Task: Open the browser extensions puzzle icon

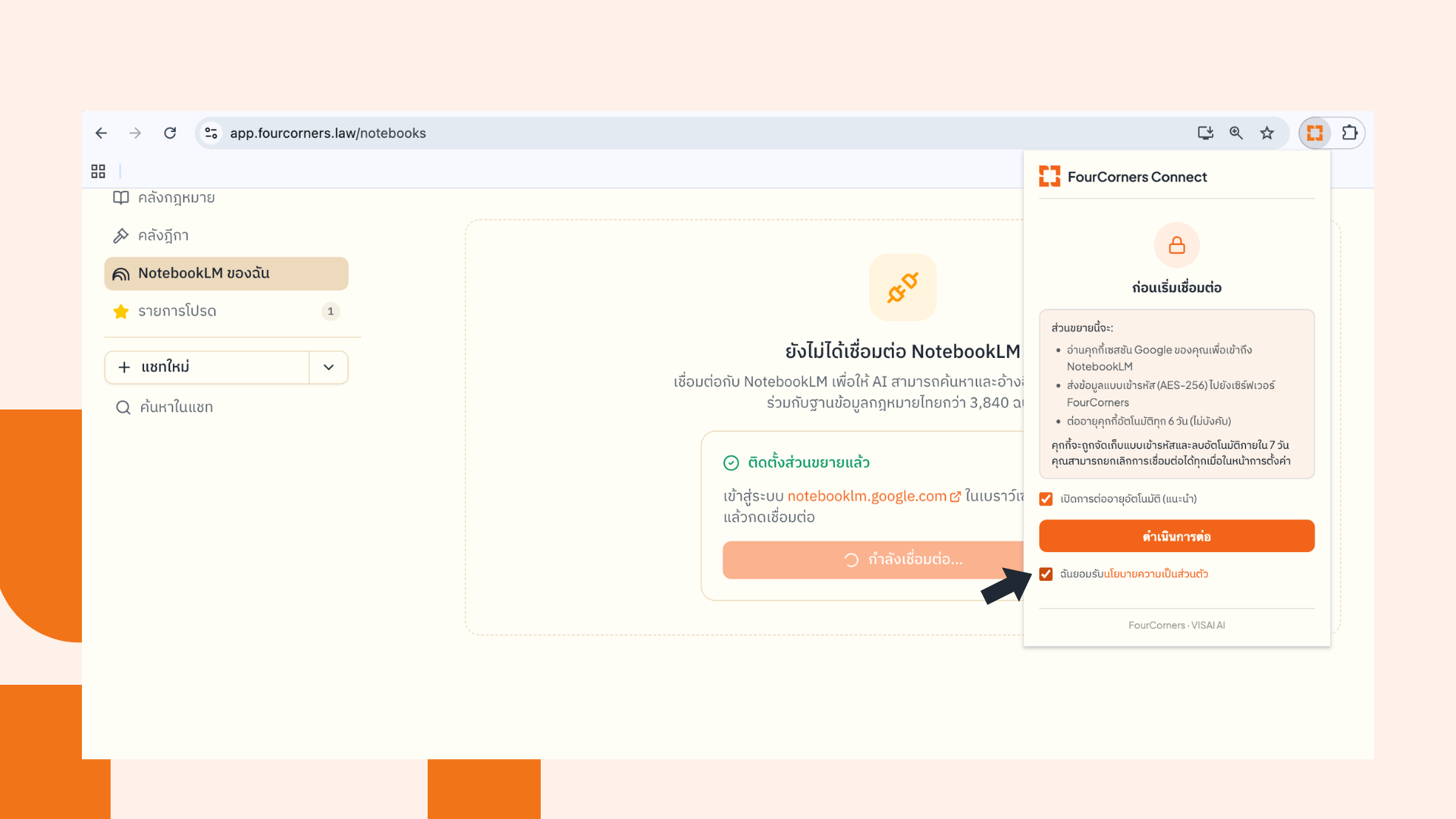Action: pos(1350,133)
